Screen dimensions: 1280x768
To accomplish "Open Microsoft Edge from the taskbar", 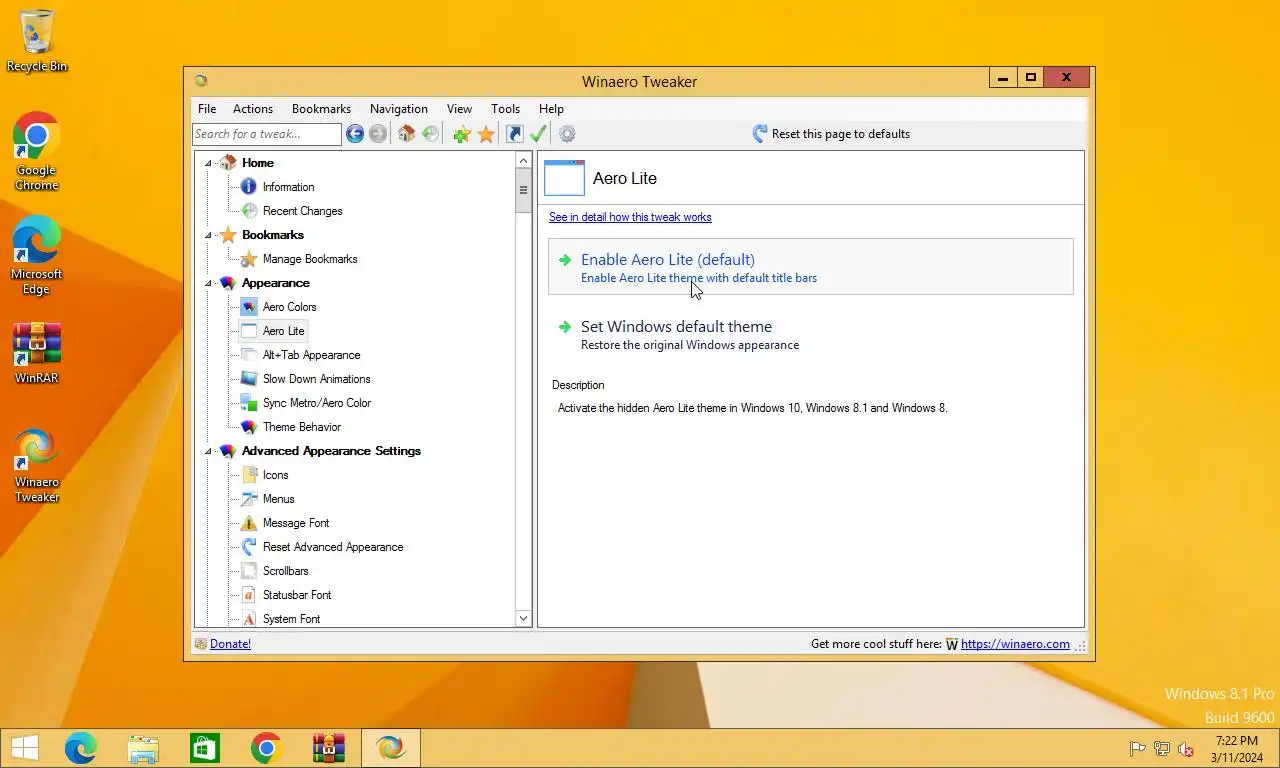I will [x=81, y=748].
